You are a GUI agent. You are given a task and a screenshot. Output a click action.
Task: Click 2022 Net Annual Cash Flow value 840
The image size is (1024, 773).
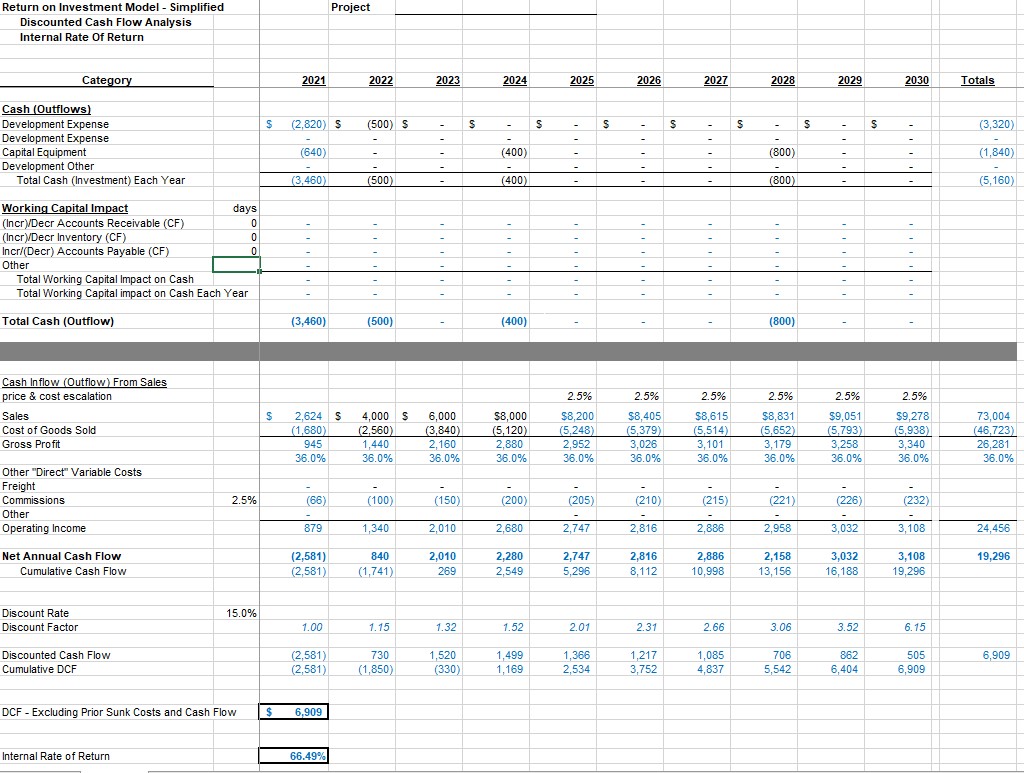click(380, 556)
